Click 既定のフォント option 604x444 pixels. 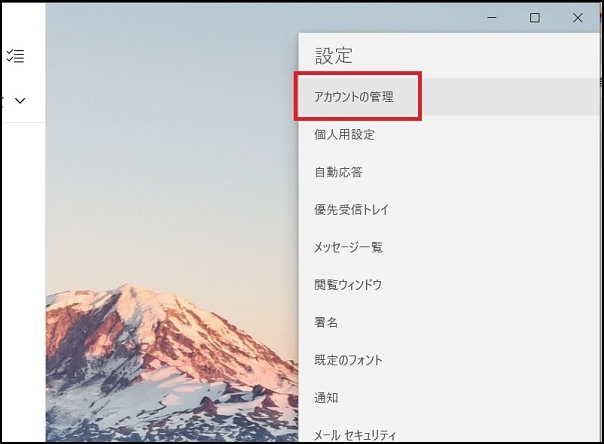pyautogui.click(x=348, y=360)
